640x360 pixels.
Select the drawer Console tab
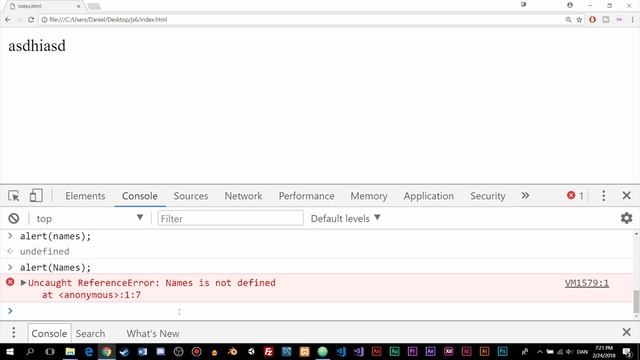point(49,333)
